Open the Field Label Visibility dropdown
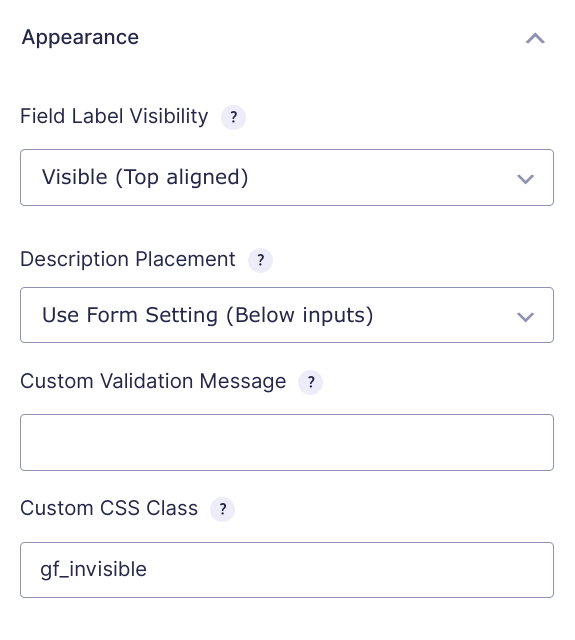Image resolution: width=575 pixels, height=640 pixels. pos(287,178)
